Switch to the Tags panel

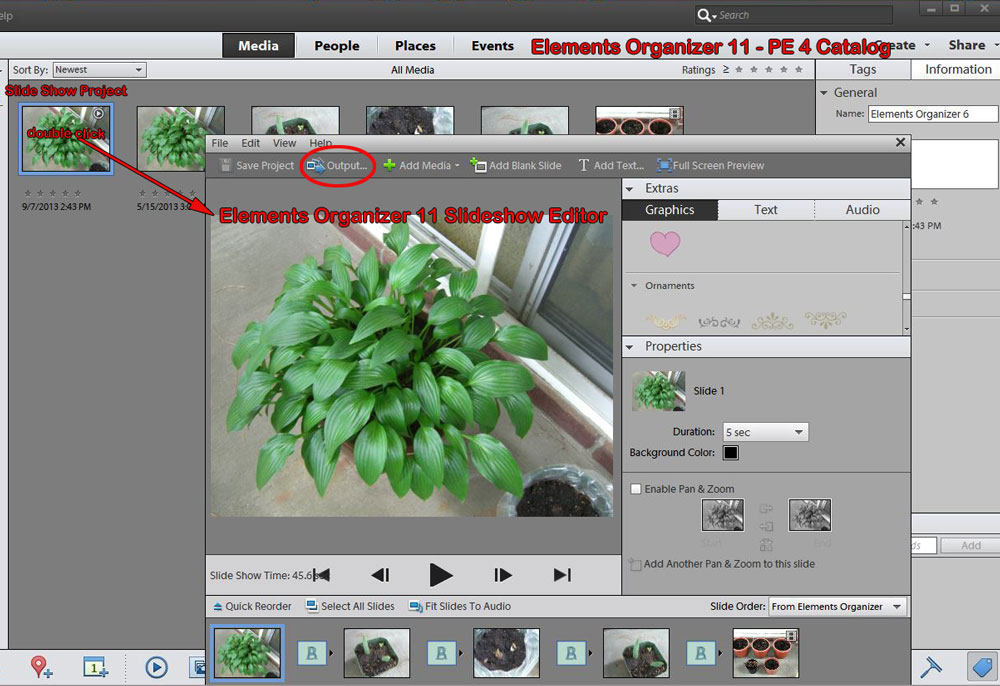click(862, 69)
